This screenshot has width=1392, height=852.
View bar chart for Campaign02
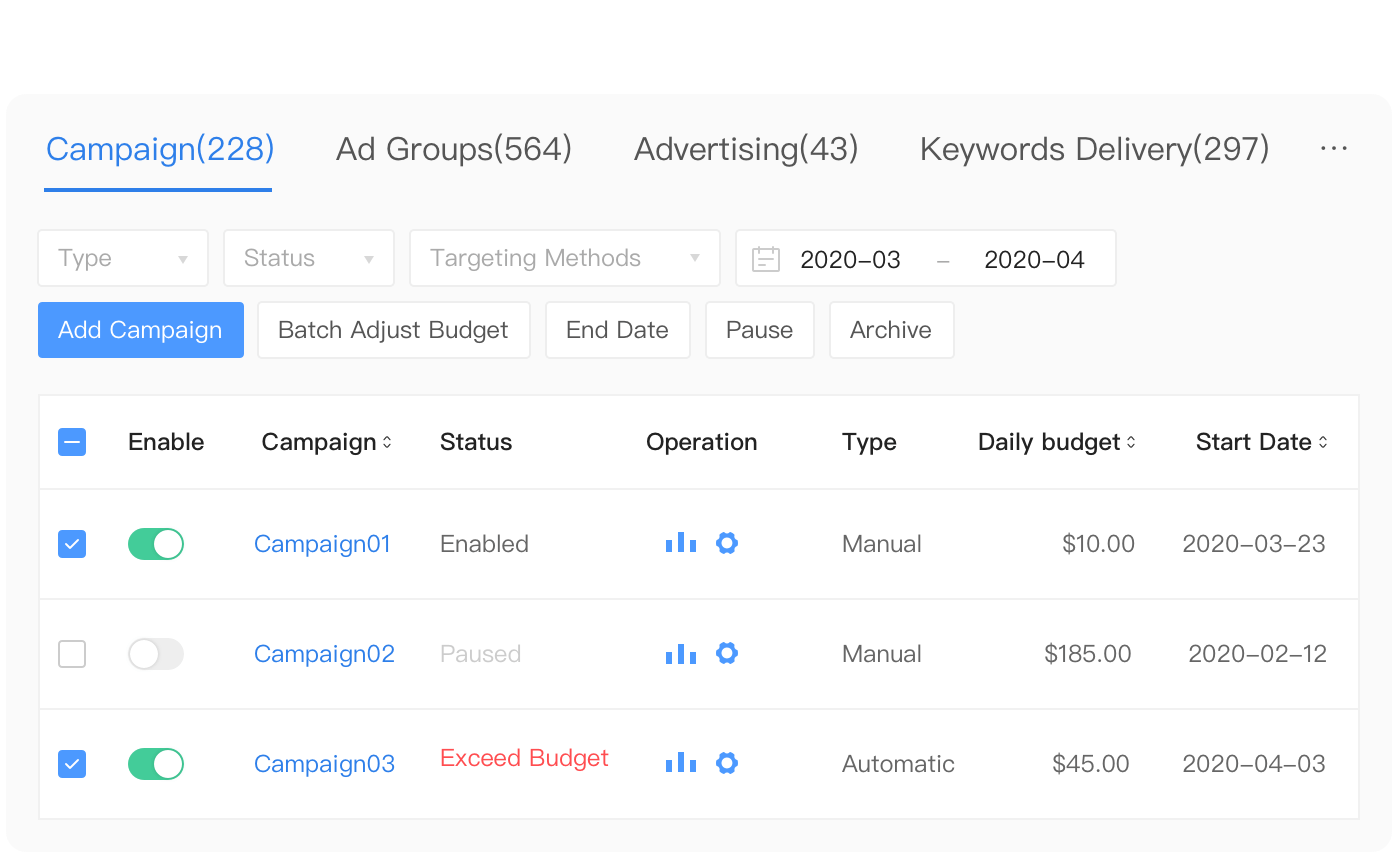(x=681, y=654)
